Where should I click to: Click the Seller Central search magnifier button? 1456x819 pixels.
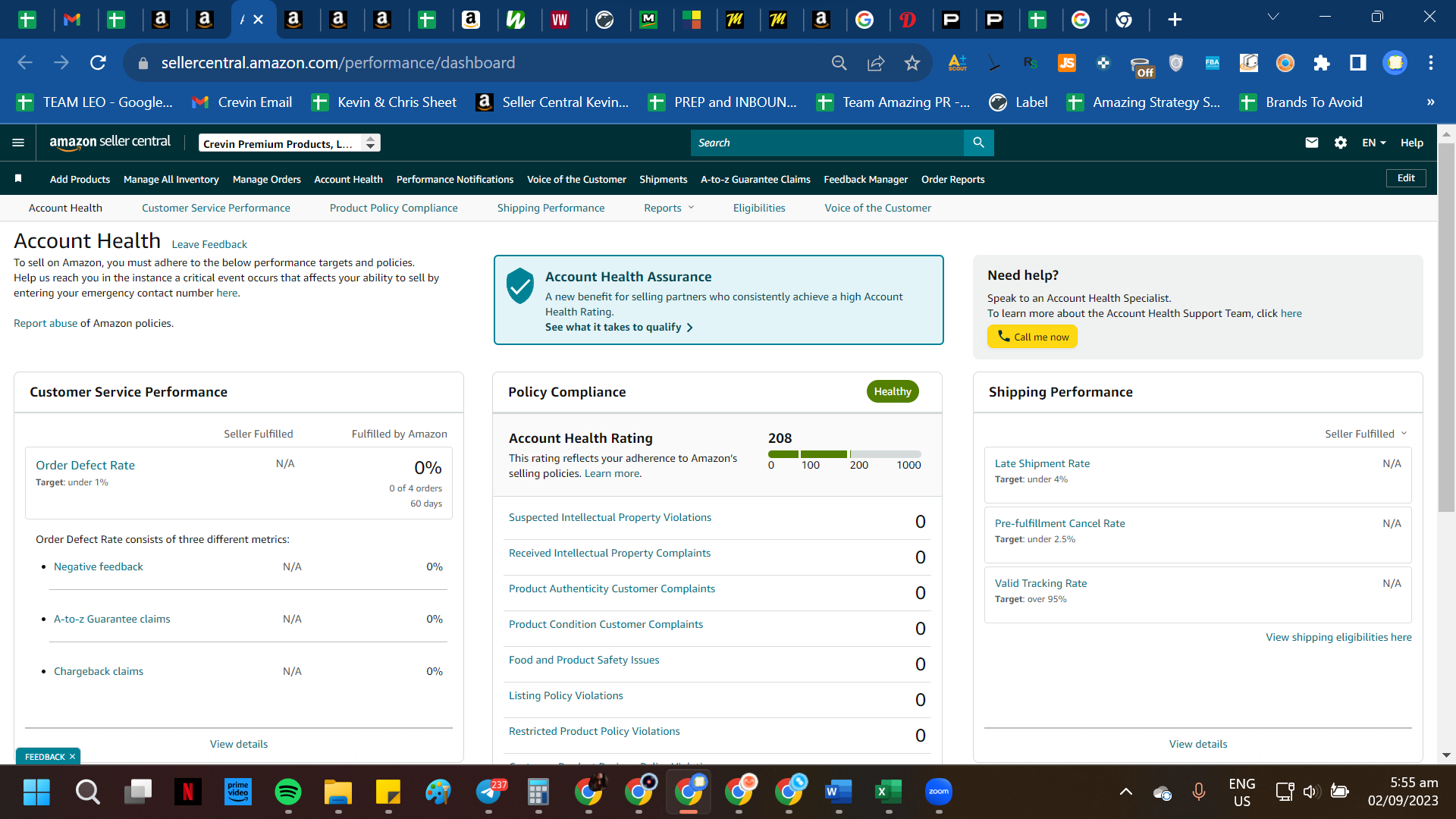[x=978, y=143]
